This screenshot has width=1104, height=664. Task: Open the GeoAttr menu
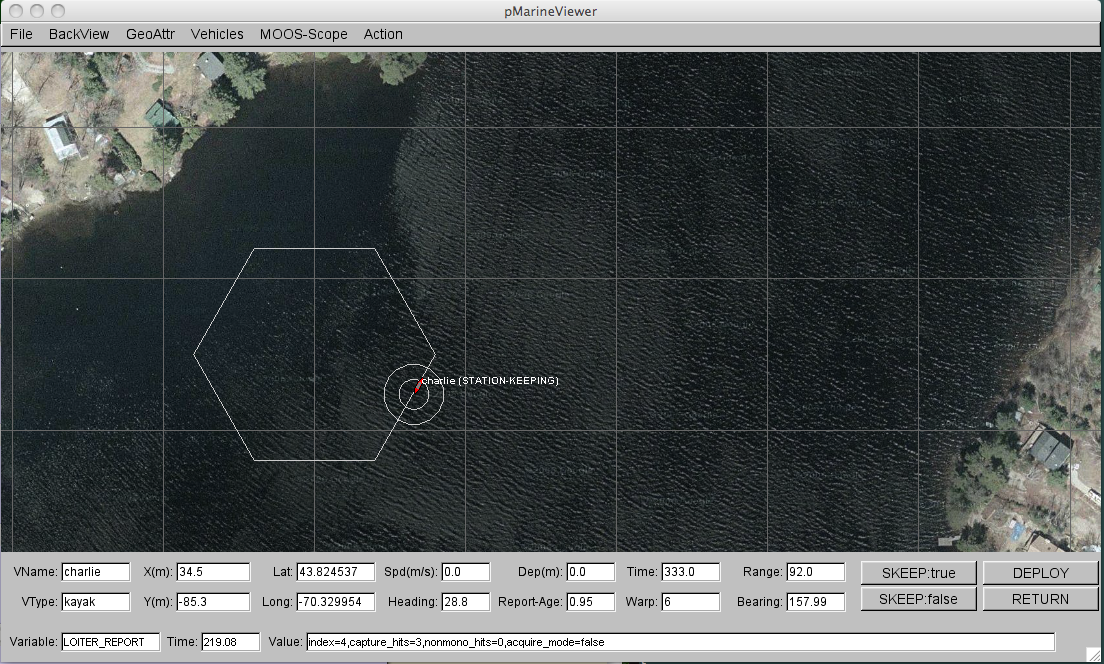pyautogui.click(x=150, y=34)
